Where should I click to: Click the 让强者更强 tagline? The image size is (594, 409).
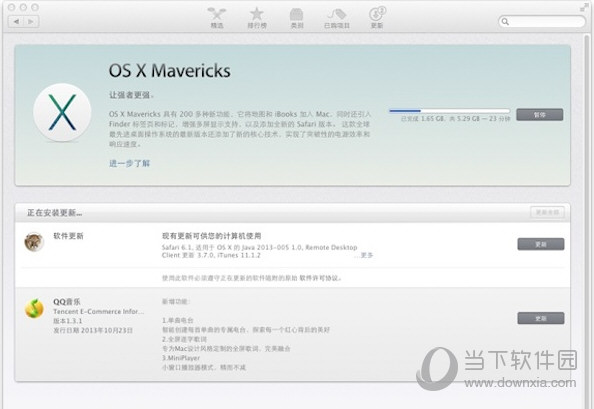(x=131, y=95)
